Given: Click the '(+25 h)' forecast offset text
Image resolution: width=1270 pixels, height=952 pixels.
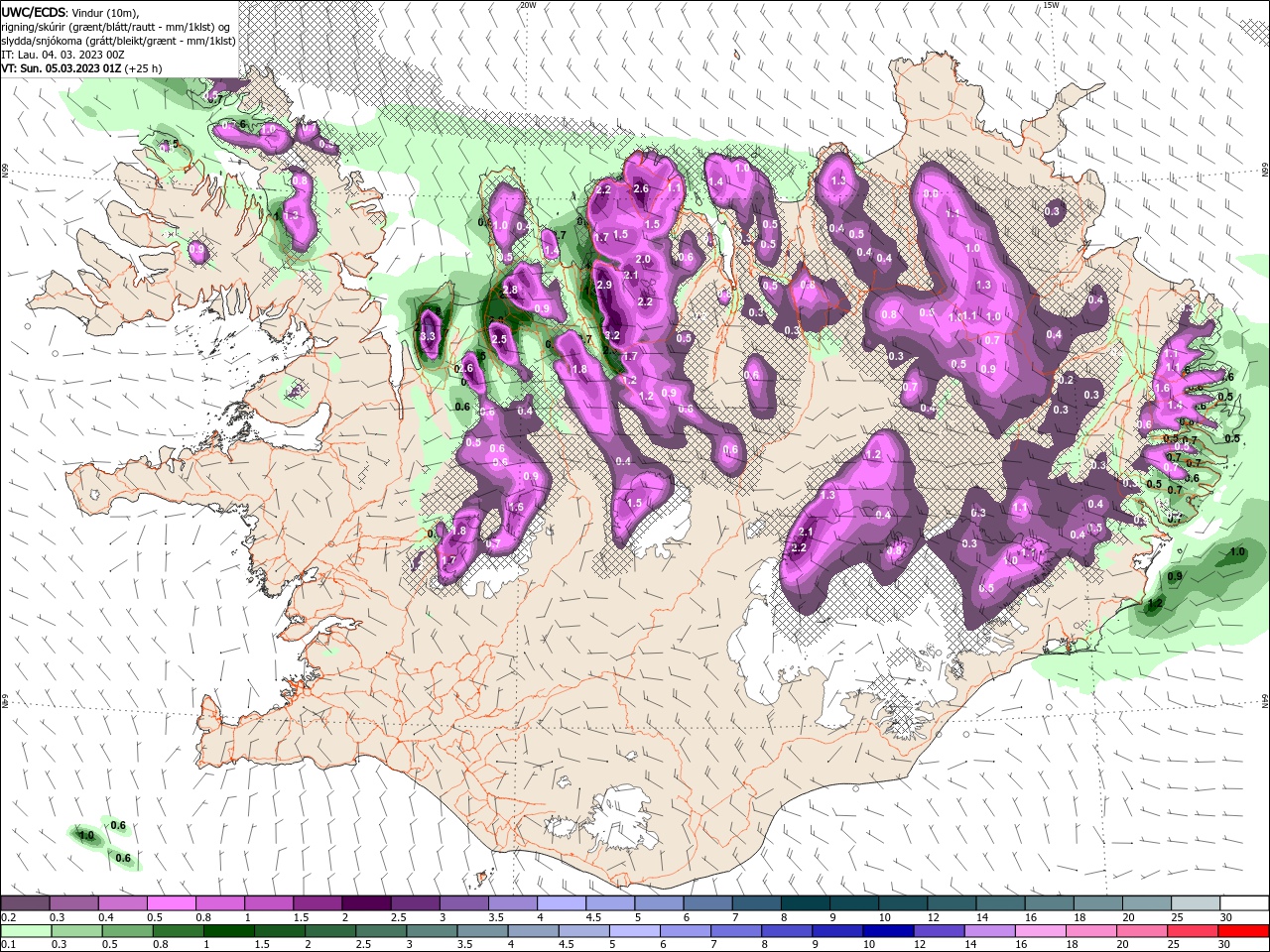Looking at the screenshot, I should click(x=143, y=68).
